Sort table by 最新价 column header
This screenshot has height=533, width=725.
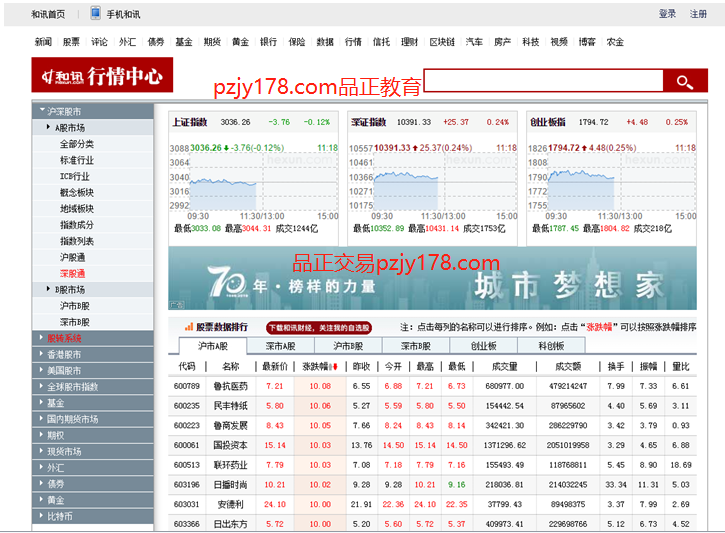tap(275, 367)
